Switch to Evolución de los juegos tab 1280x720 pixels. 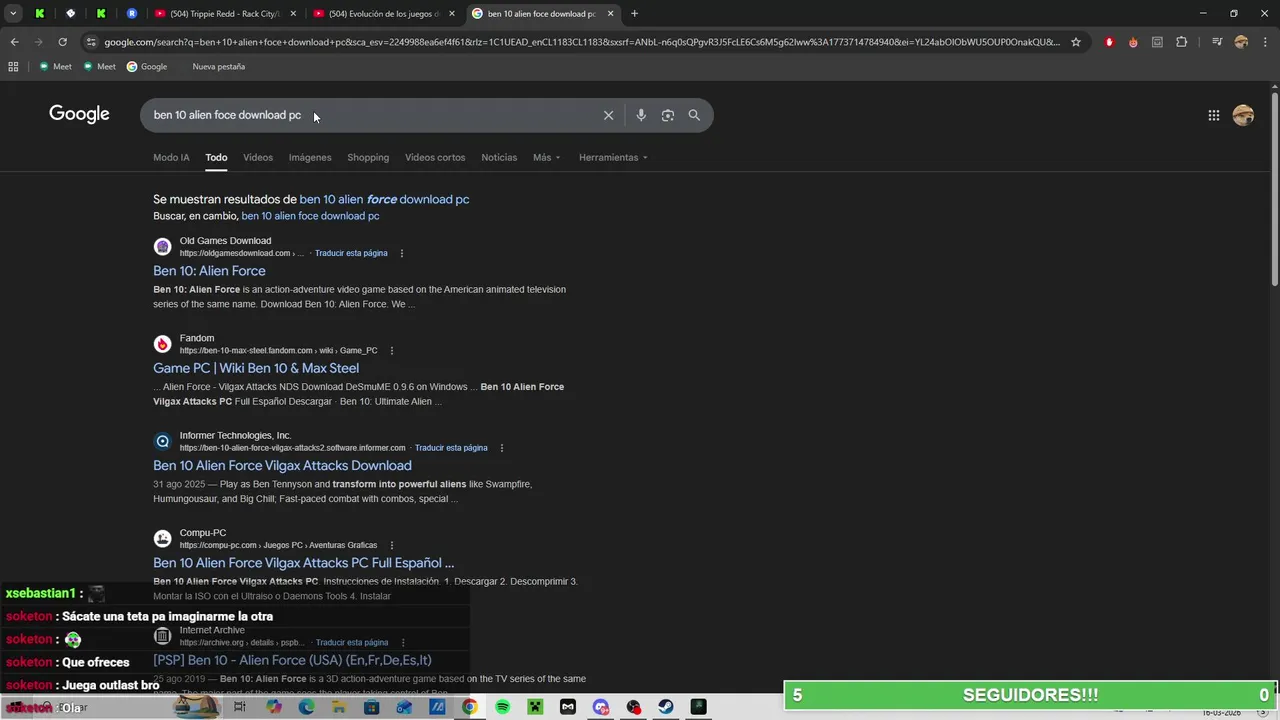click(x=382, y=14)
